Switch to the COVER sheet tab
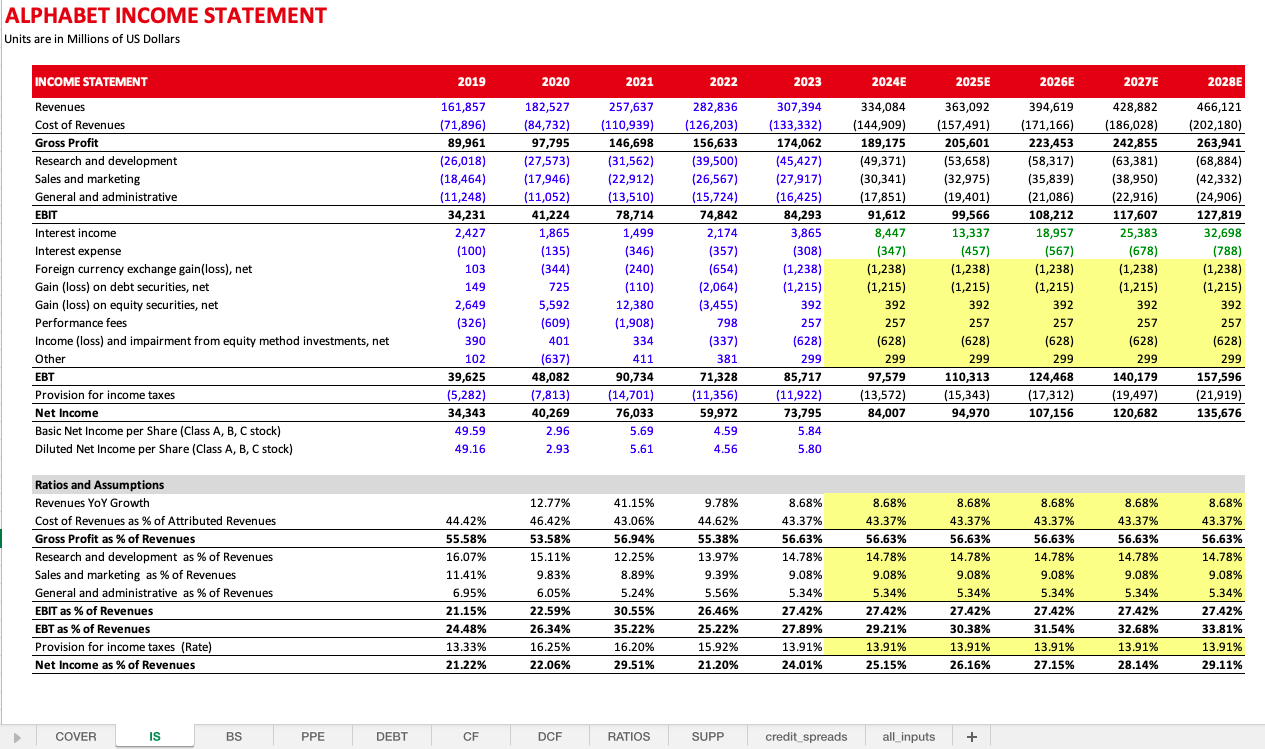Image resolution: width=1265 pixels, height=749 pixels. click(x=76, y=736)
